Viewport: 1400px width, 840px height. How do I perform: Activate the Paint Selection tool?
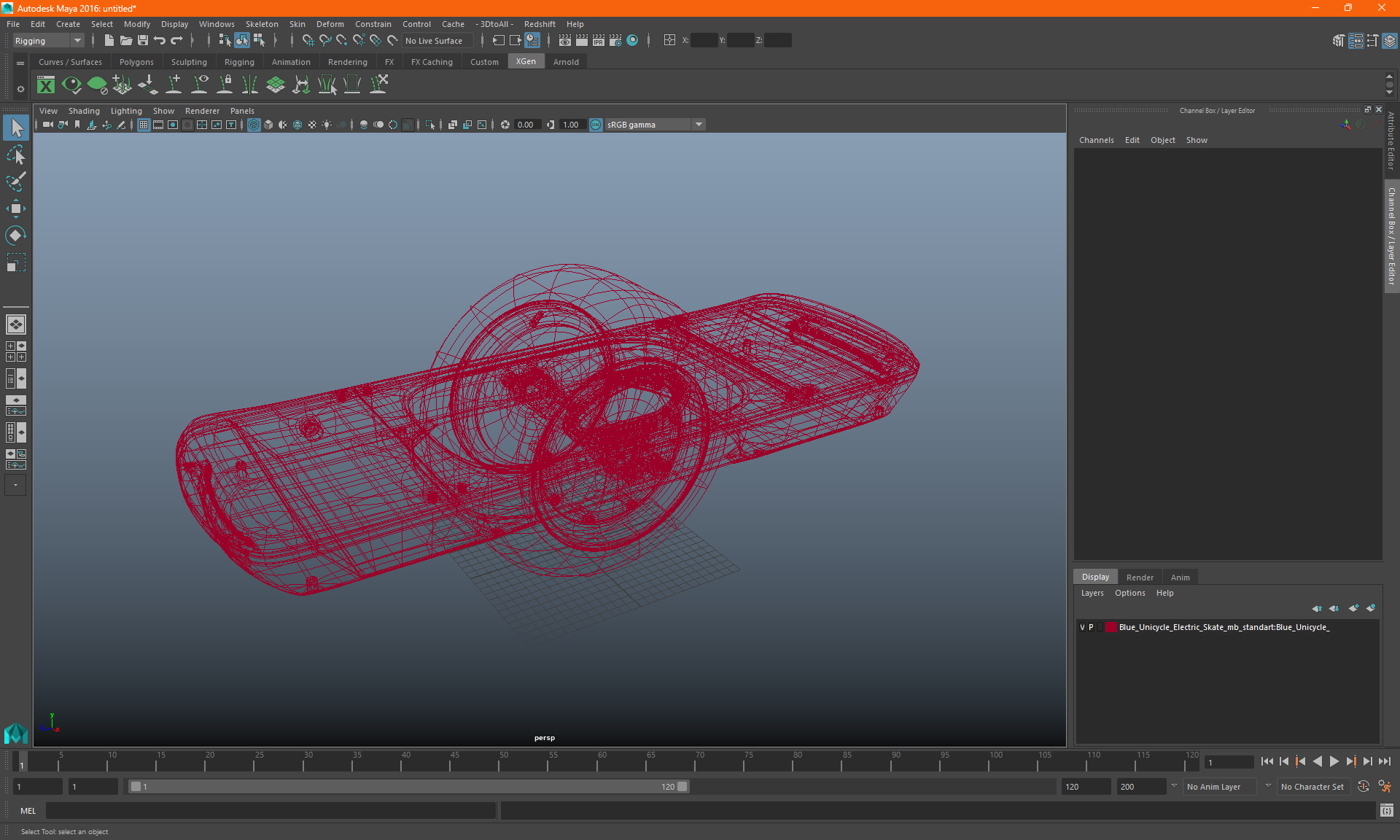(x=15, y=182)
